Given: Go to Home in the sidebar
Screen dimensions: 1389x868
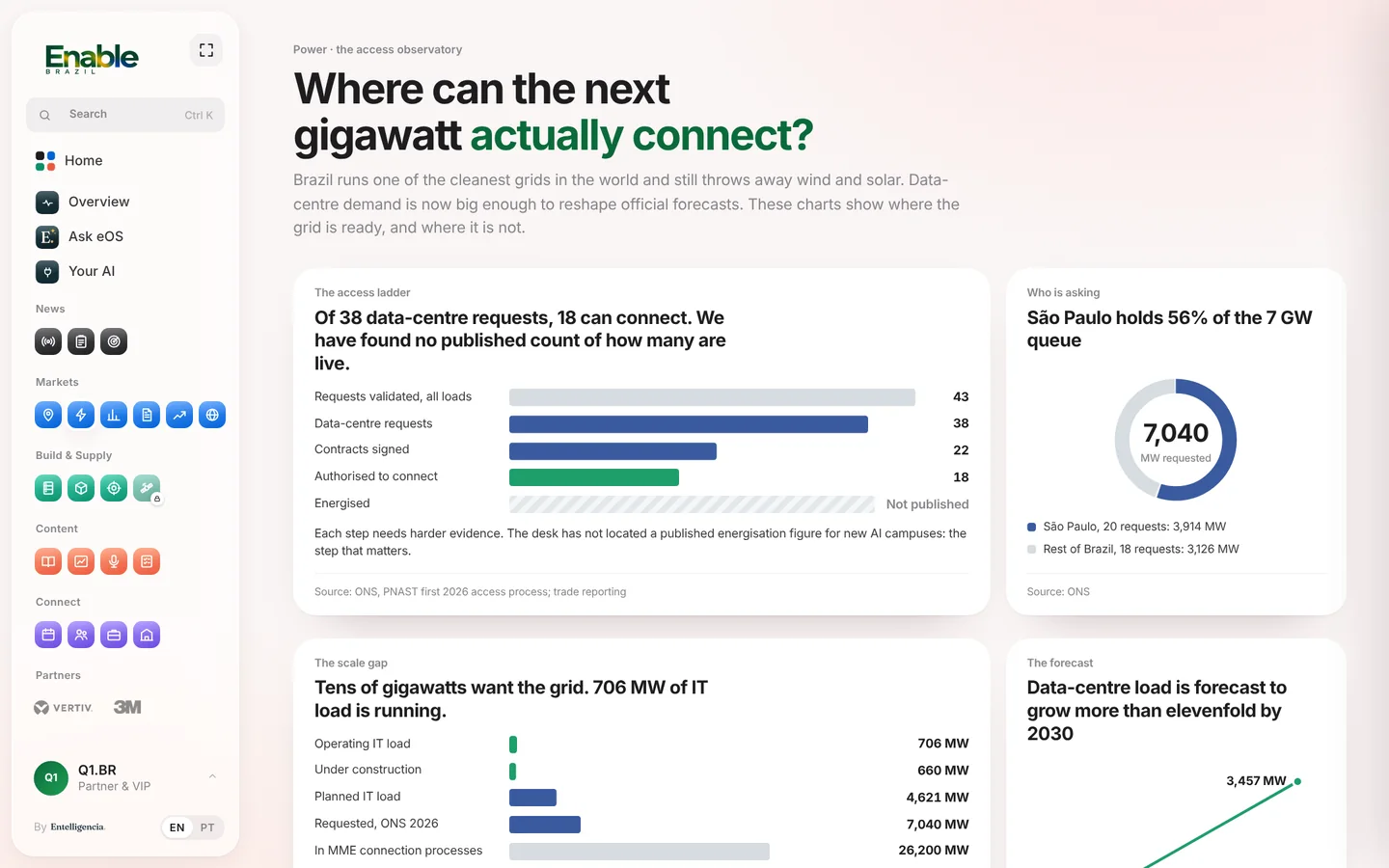Looking at the screenshot, I should click(125, 160).
